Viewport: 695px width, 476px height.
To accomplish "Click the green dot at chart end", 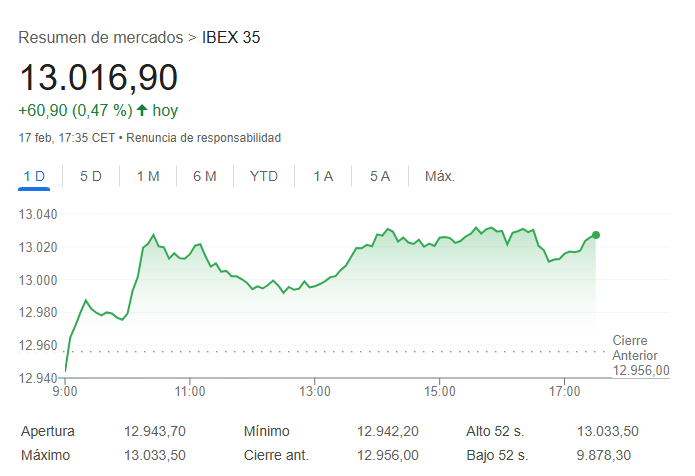I will (x=596, y=235).
